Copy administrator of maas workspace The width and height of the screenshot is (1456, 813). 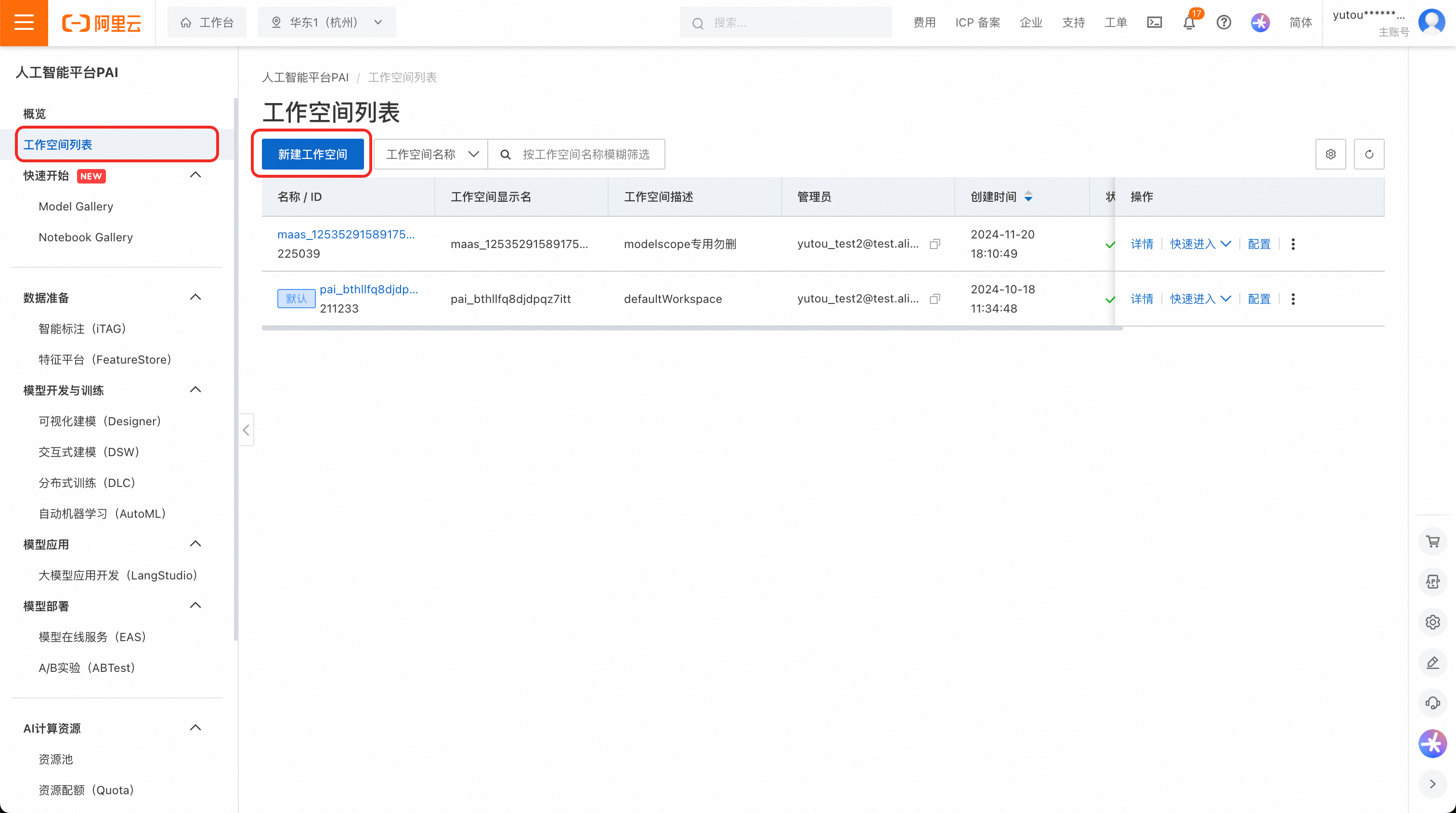coord(935,244)
